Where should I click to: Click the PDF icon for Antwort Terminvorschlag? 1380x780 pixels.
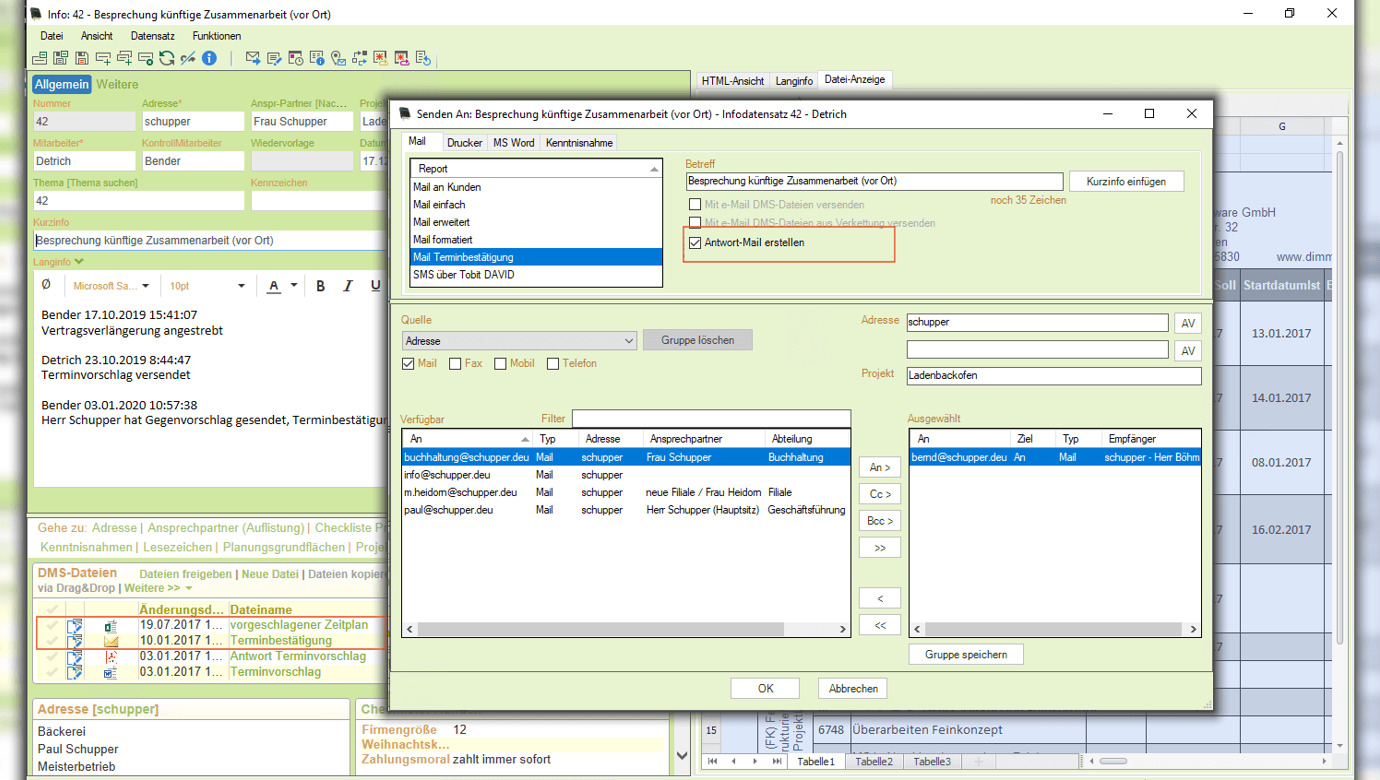point(111,657)
